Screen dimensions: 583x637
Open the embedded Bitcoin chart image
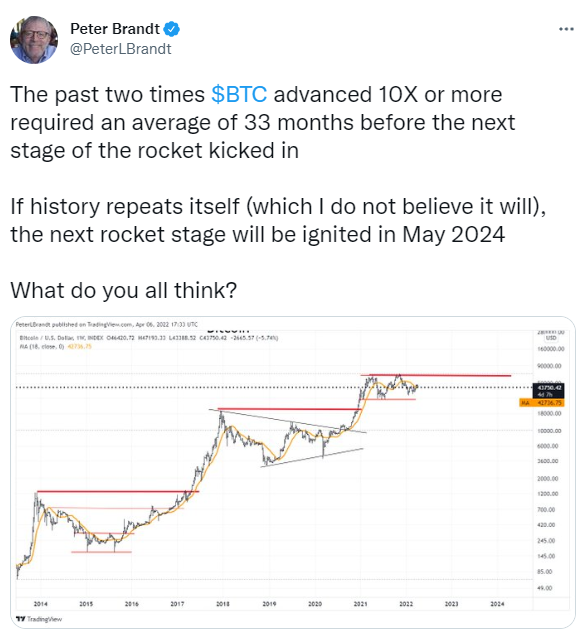coord(293,472)
